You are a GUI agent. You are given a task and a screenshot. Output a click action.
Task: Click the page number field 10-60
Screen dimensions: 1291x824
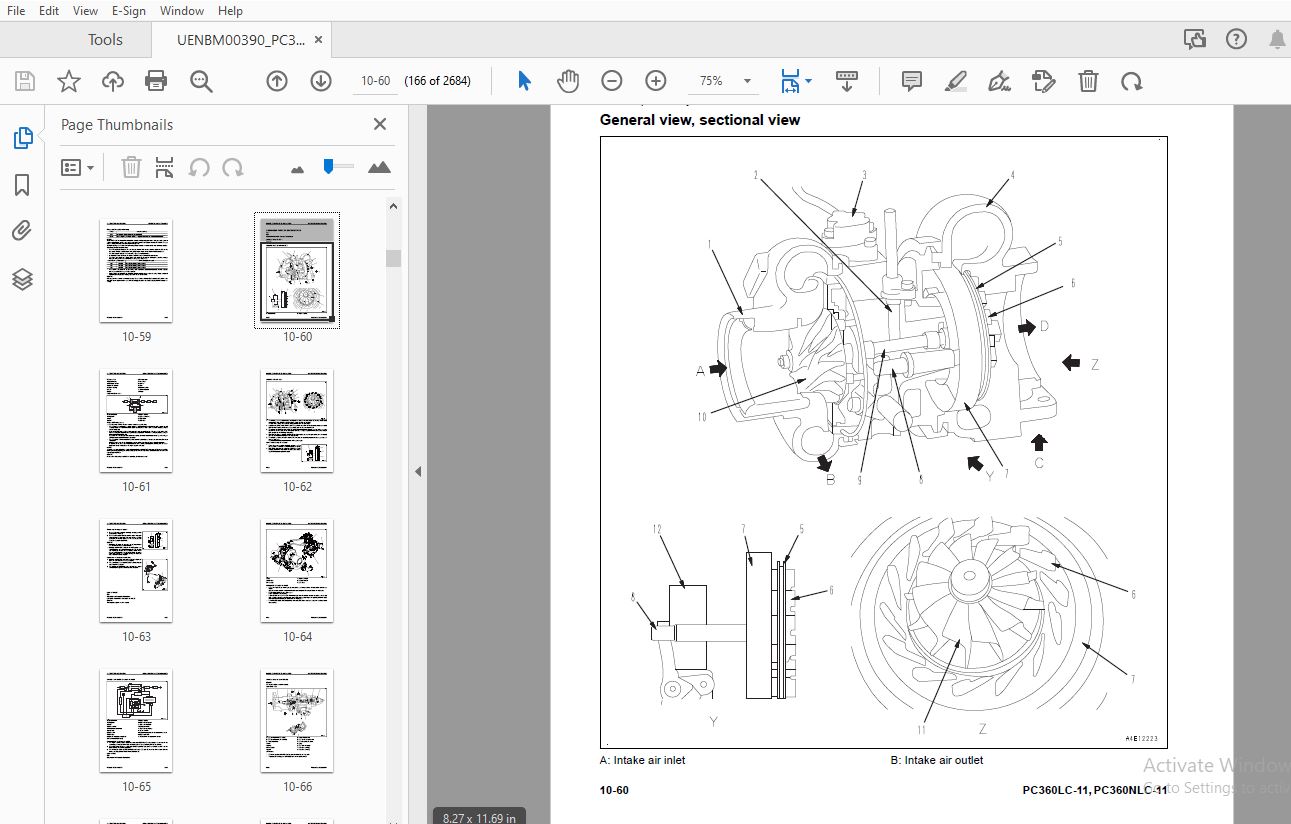[375, 81]
